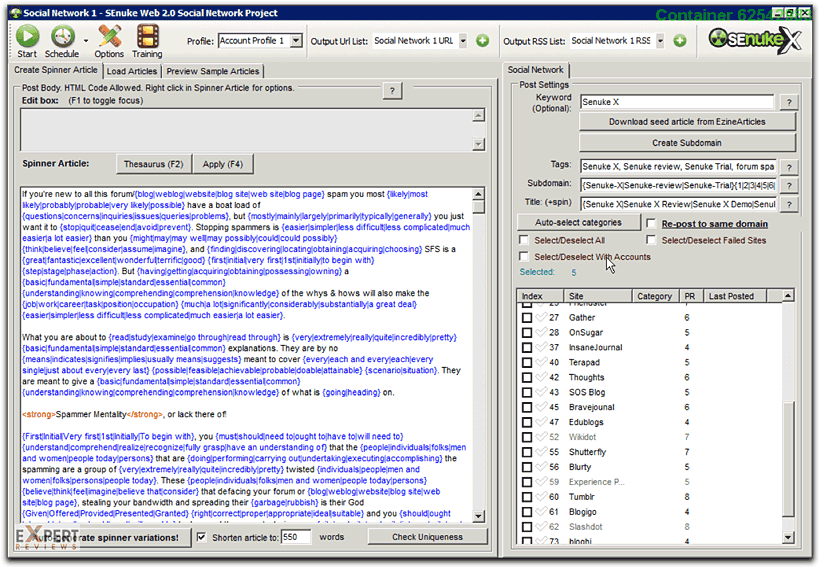The width and height of the screenshot is (820, 568).
Task: Toggle Re-post to same domain checkbox
Action: coord(651,223)
